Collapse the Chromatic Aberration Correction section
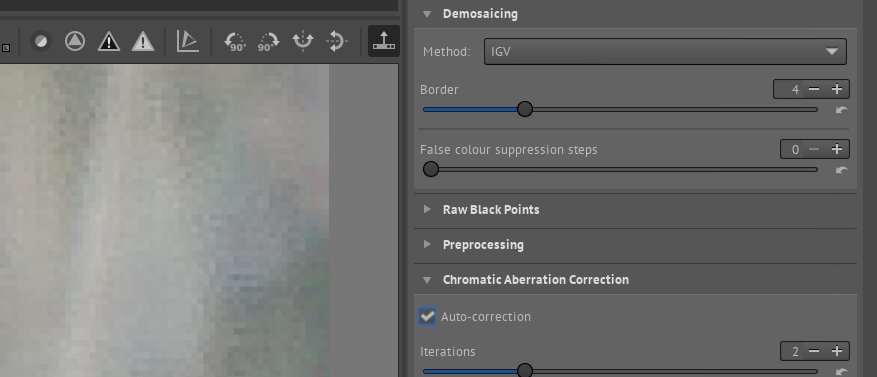This screenshot has height=377, width=877. click(x=427, y=280)
